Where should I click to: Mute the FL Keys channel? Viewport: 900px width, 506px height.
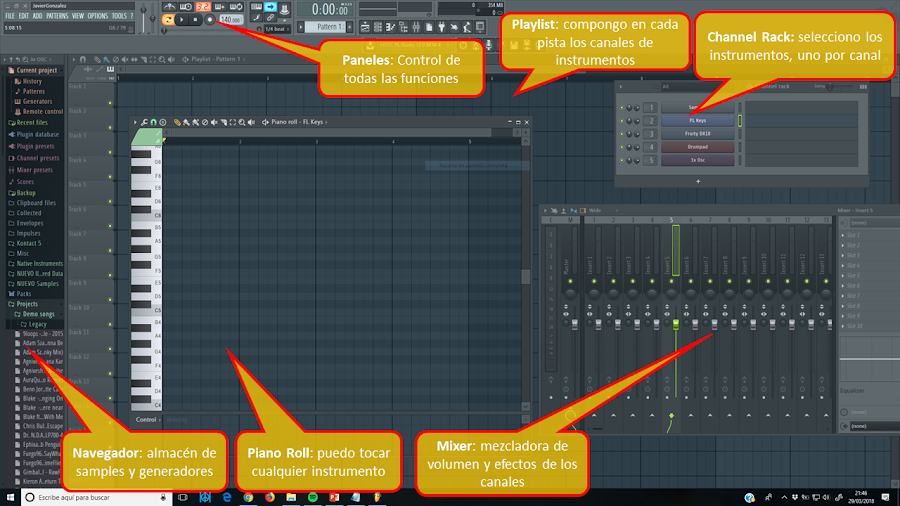coord(622,121)
